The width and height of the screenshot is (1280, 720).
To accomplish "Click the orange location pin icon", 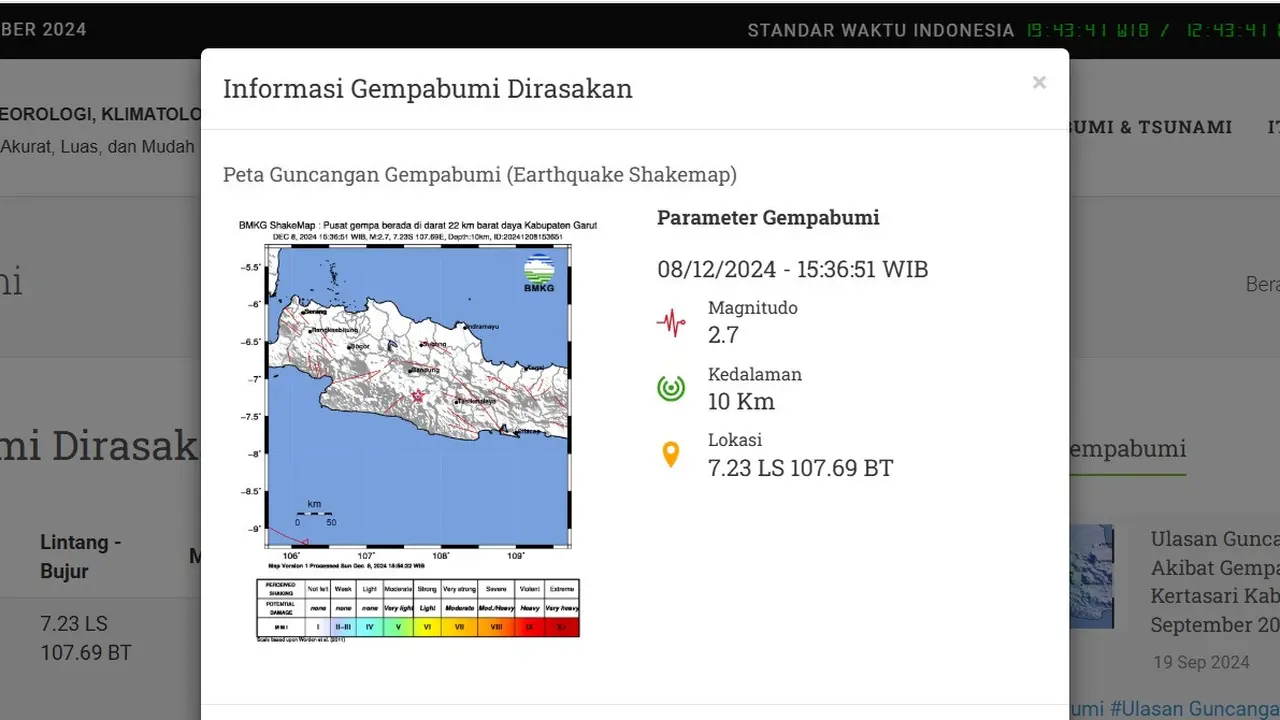I will point(671,455).
